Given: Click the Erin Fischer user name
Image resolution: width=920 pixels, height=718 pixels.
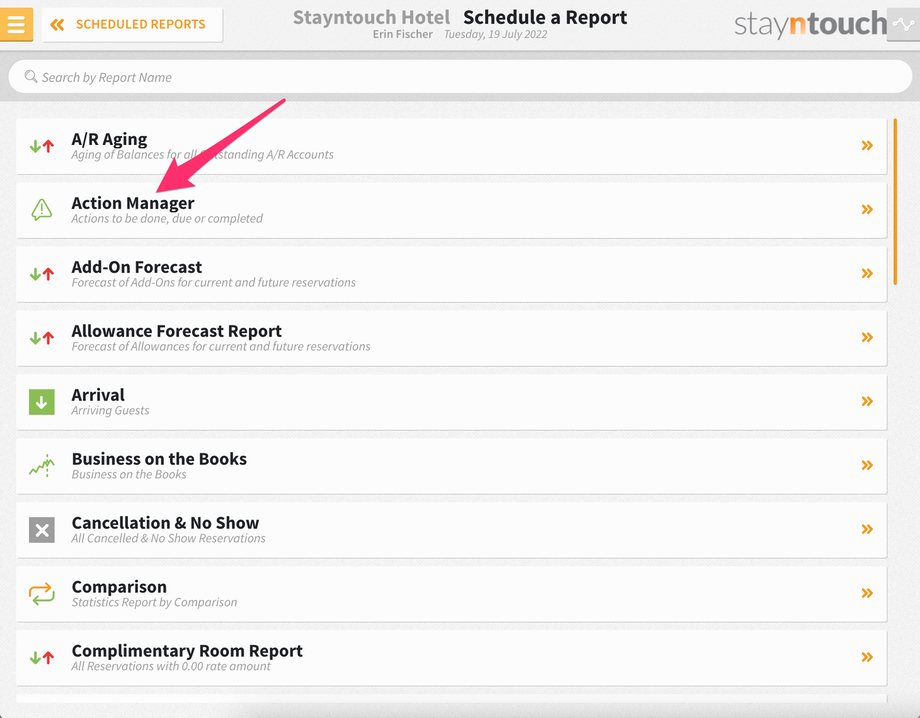Looking at the screenshot, I should click(402, 35).
